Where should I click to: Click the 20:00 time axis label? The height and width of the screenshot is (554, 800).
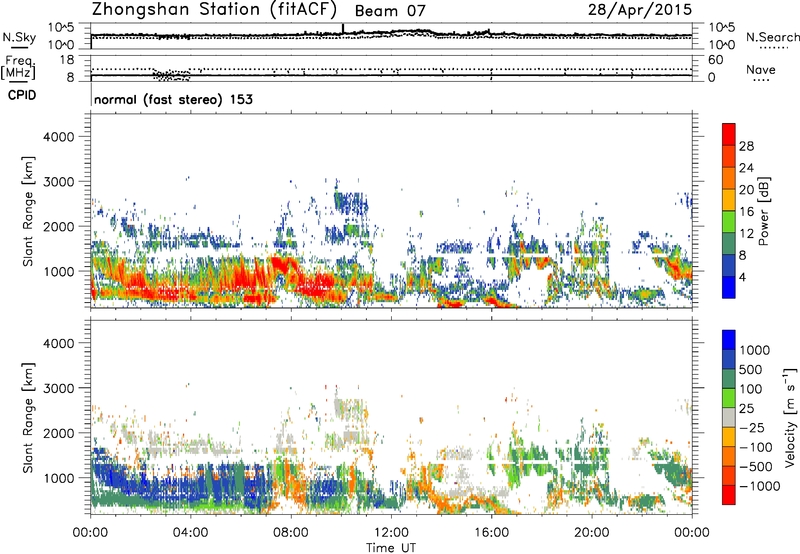pos(592,533)
